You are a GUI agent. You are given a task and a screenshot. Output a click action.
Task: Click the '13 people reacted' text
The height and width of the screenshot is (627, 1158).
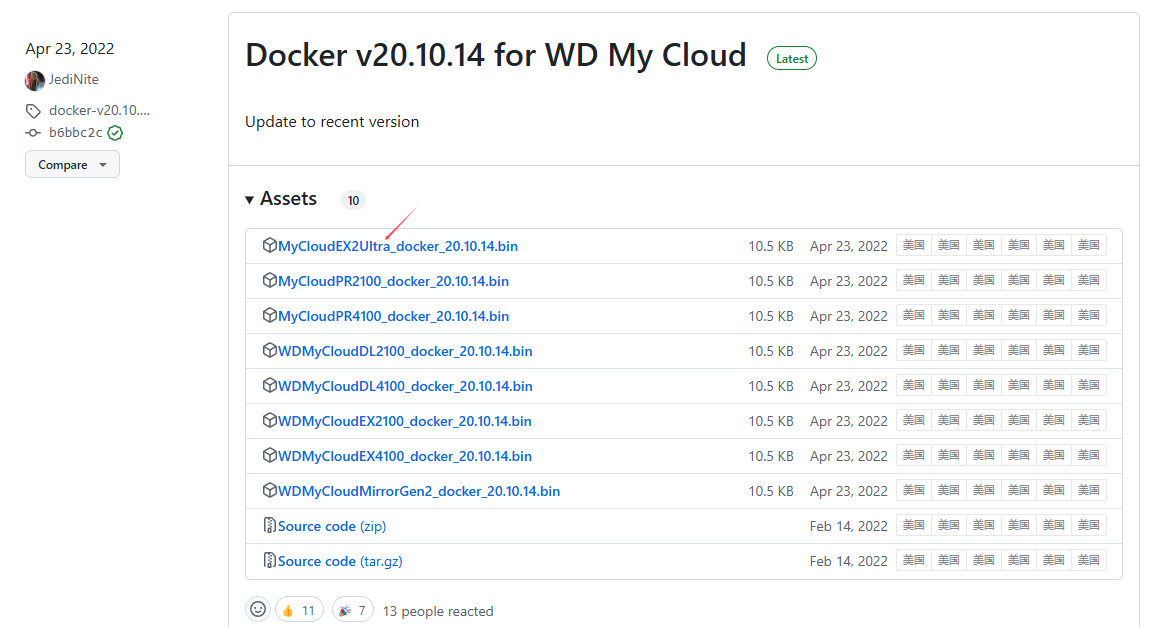tap(438, 611)
